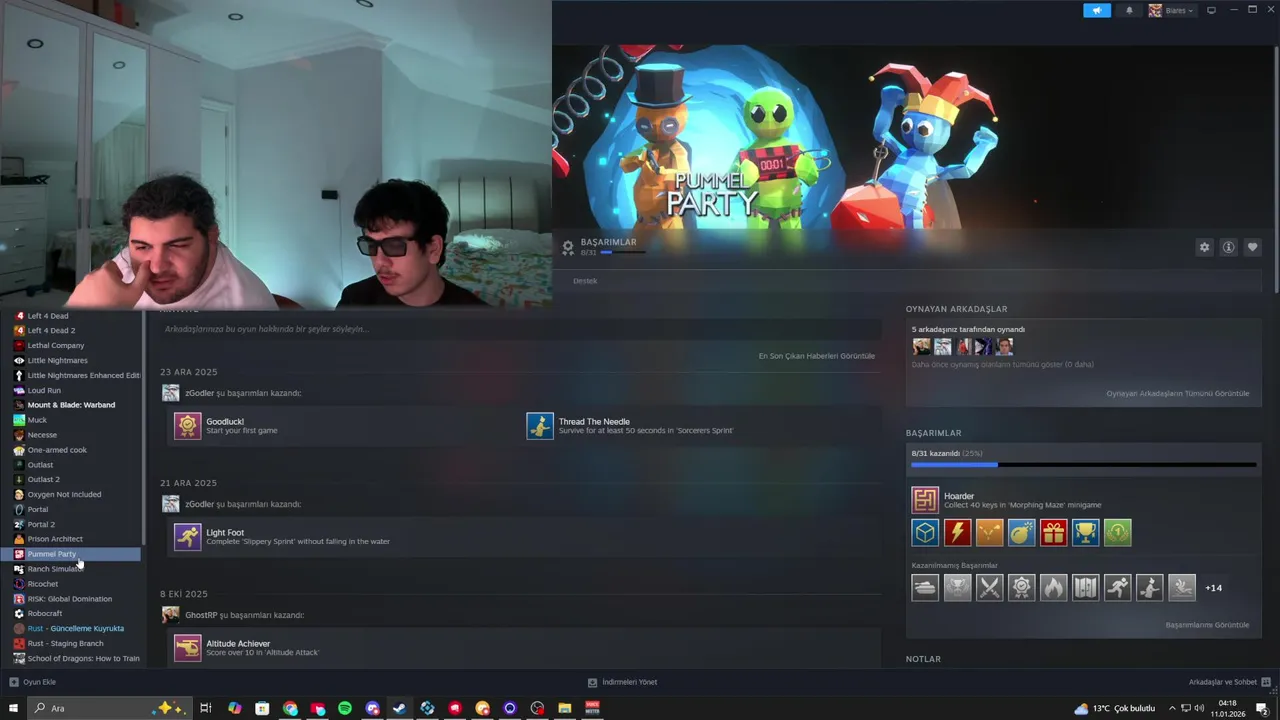Screen dimensions: 1280x720
Task: Select the blue bomb achievement icon
Action: 1021,533
